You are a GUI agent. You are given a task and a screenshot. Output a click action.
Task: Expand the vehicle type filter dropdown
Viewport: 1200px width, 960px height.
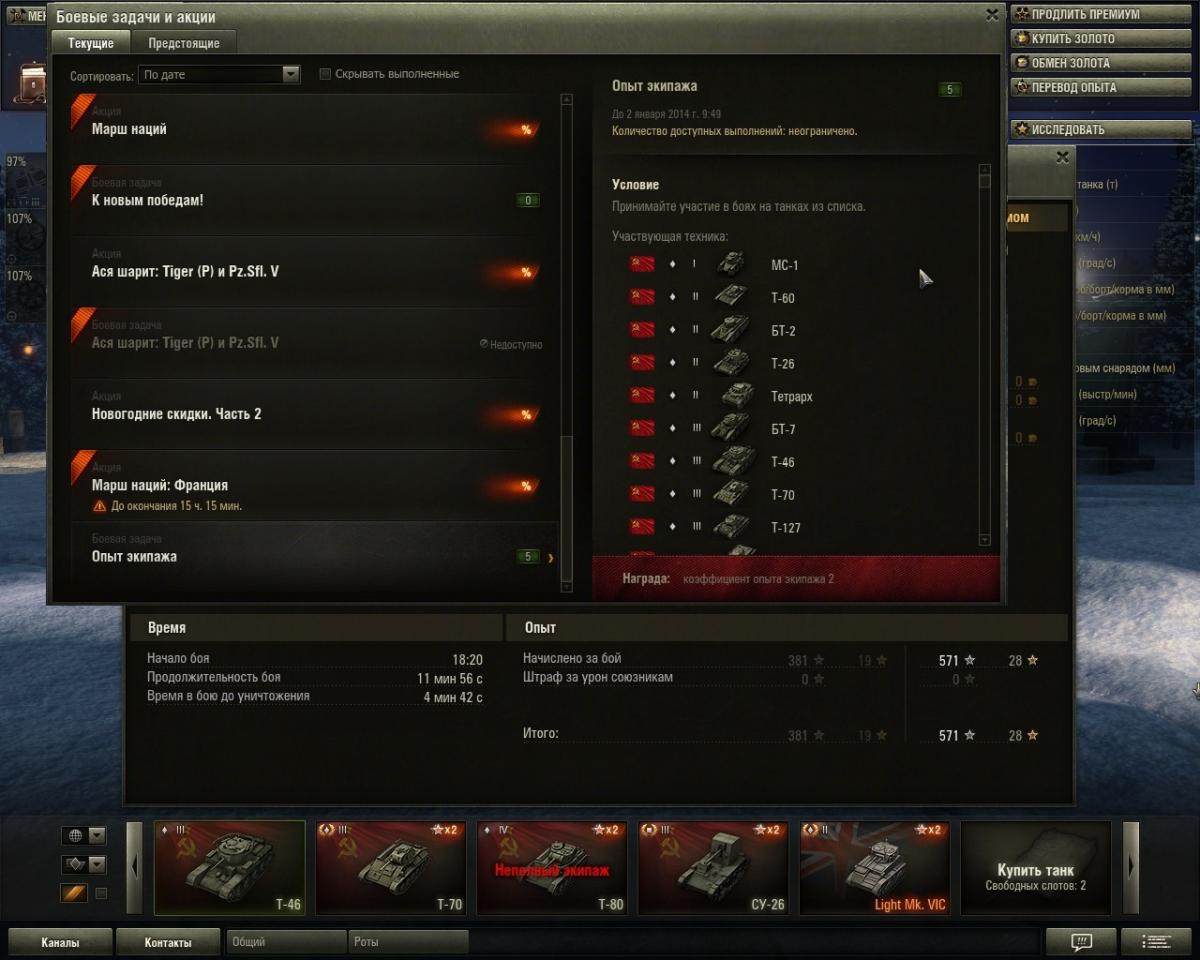(97, 864)
